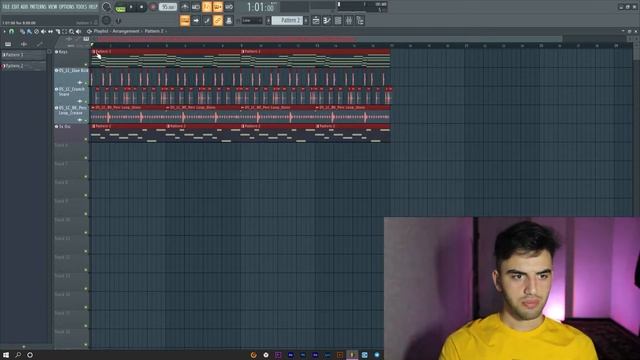Toggle wait for input to start playing
Screen dimensions: 640x360
pos(196,7)
